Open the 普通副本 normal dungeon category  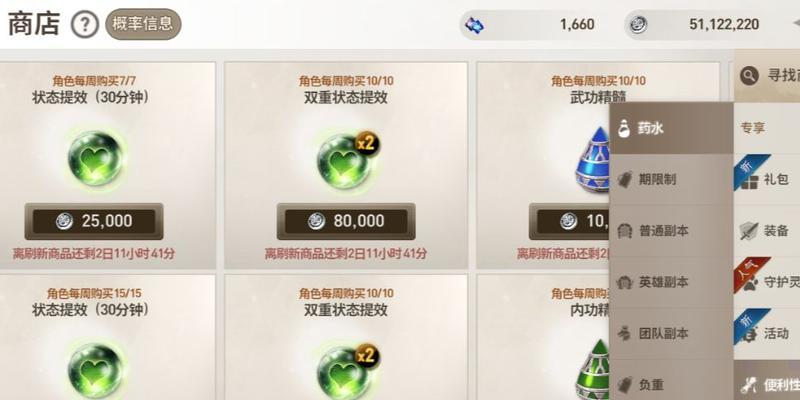pyautogui.click(x=671, y=231)
